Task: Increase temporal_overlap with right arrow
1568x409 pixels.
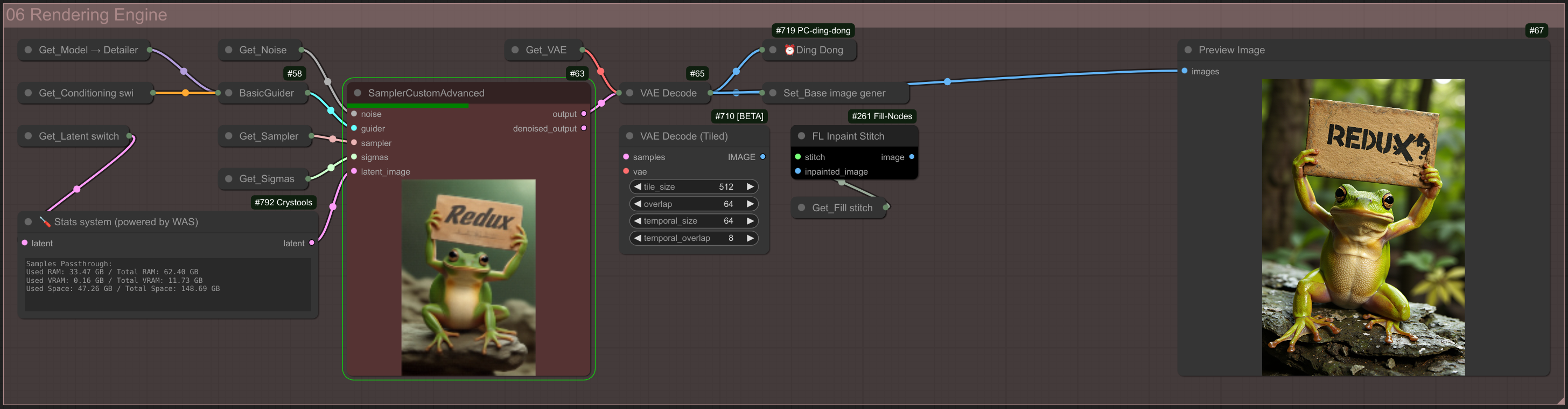Action: point(750,238)
